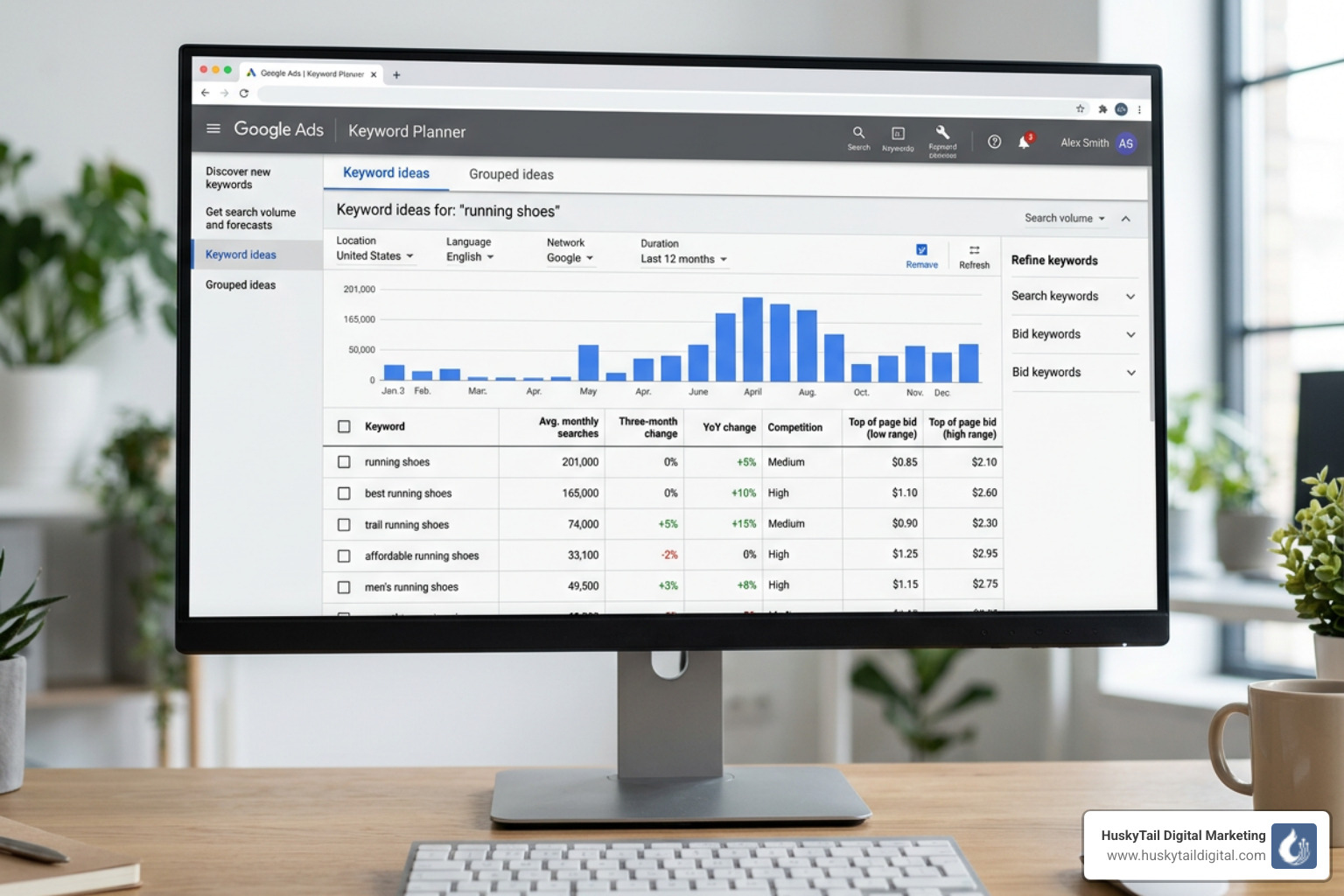Open the help question mark icon
1344x896 pixels.
(994, 142)
